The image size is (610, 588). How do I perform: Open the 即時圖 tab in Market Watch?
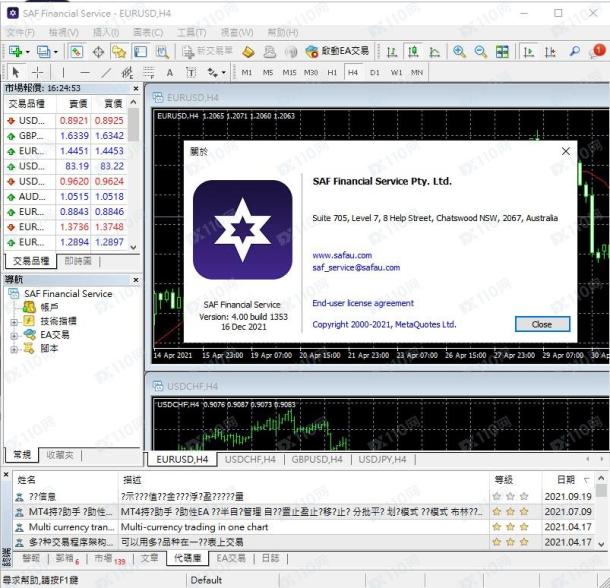pyautogui.click(x=78, y=261)
